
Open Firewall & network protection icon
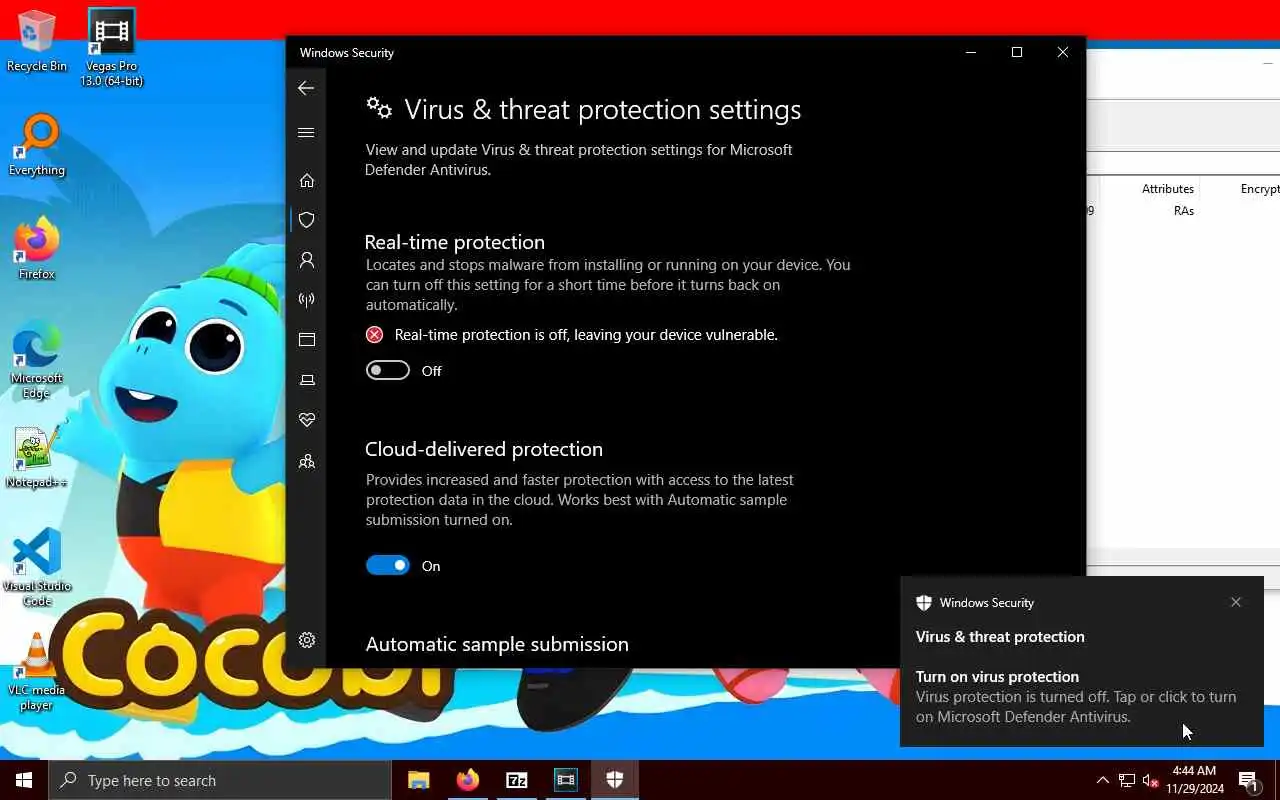(307, 299)
